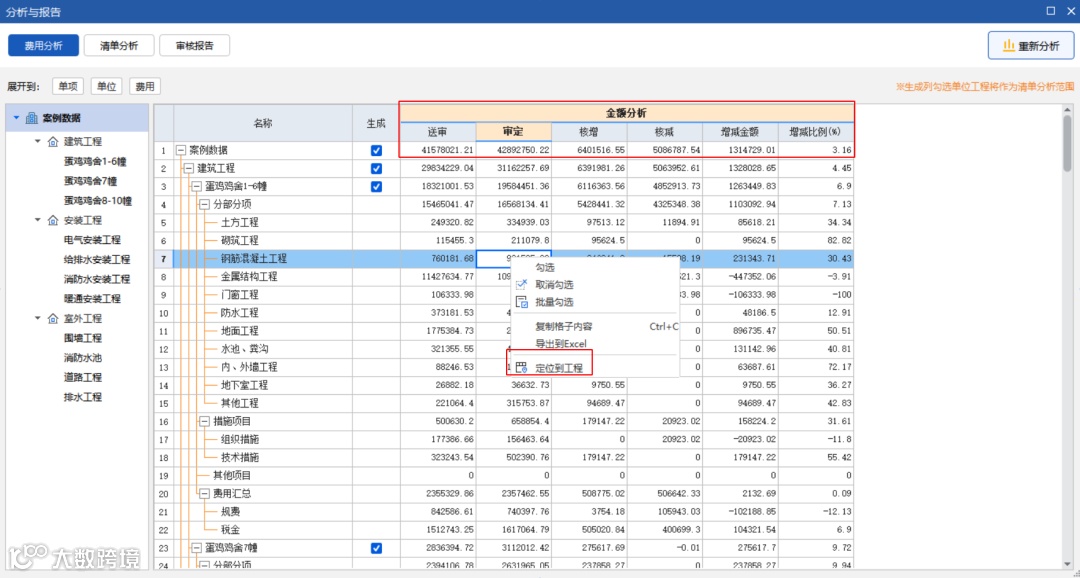The image size is (1080, 578).
Task: Click house icon next to 室外工程
Action: click(53, 318)
